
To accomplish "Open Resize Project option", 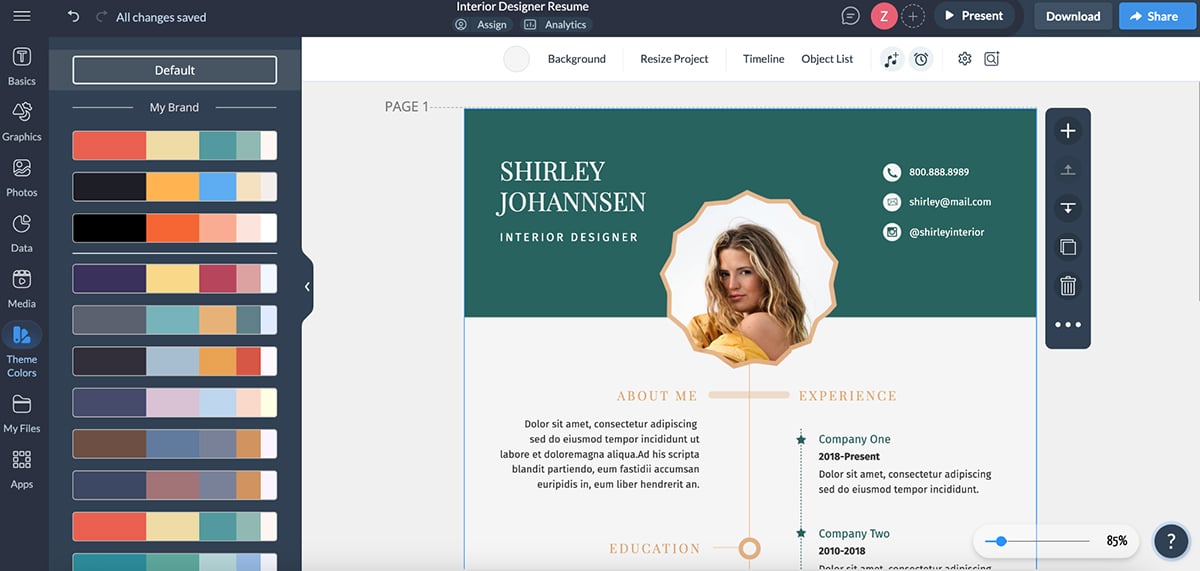I will click(674, 59).
